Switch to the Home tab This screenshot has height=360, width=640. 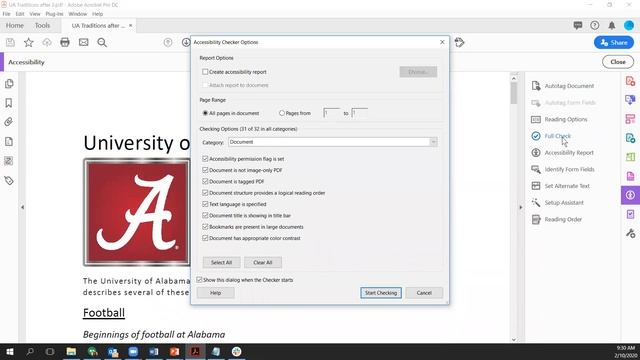pyautogui.click(x=15, y=25)
